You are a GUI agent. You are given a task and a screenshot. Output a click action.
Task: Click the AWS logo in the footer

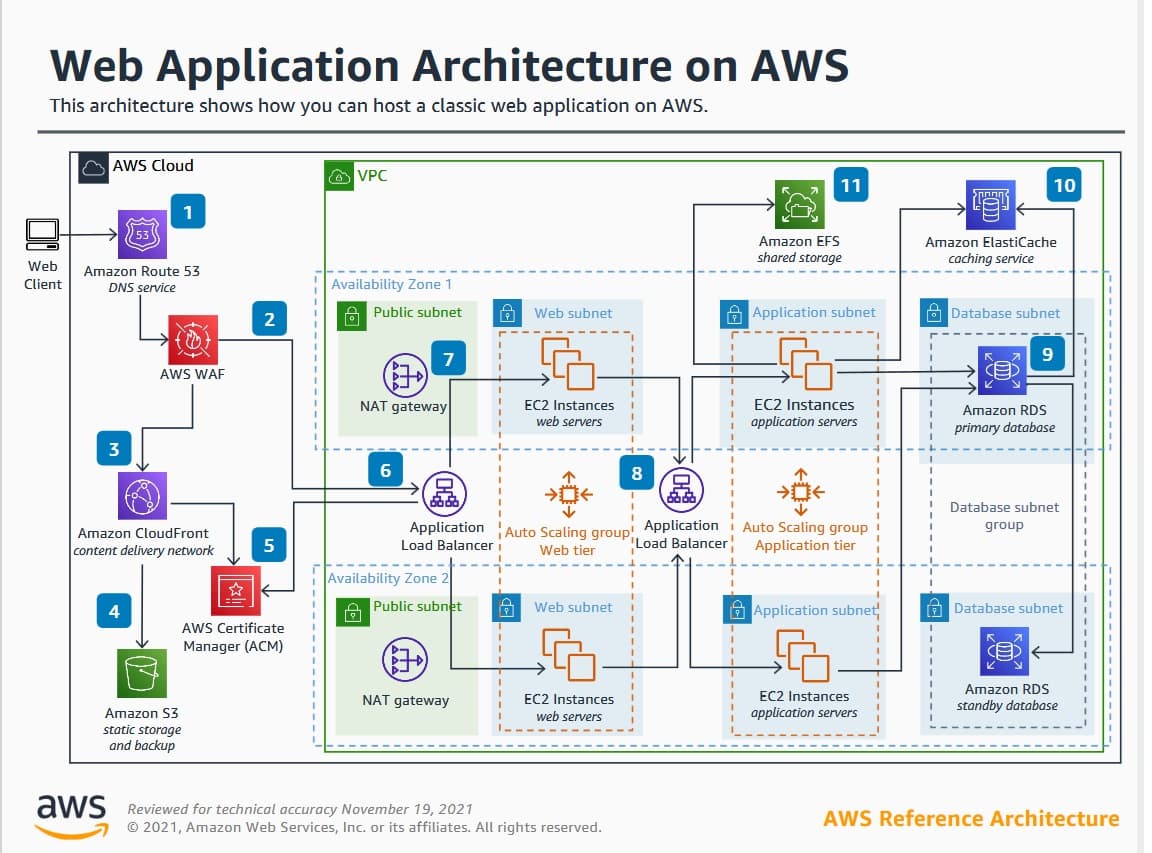tap(71, 814)
